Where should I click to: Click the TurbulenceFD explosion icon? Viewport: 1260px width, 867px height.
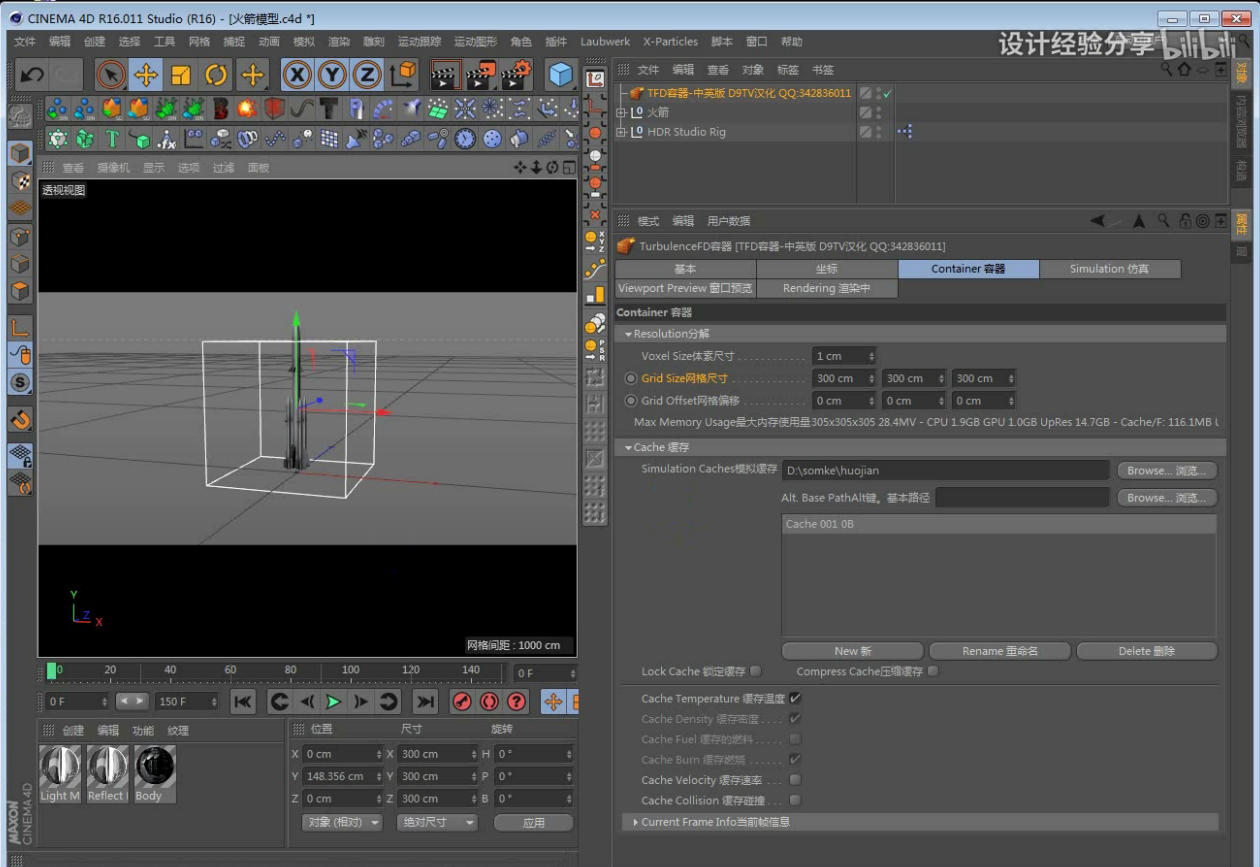click(x=246, y=108)
